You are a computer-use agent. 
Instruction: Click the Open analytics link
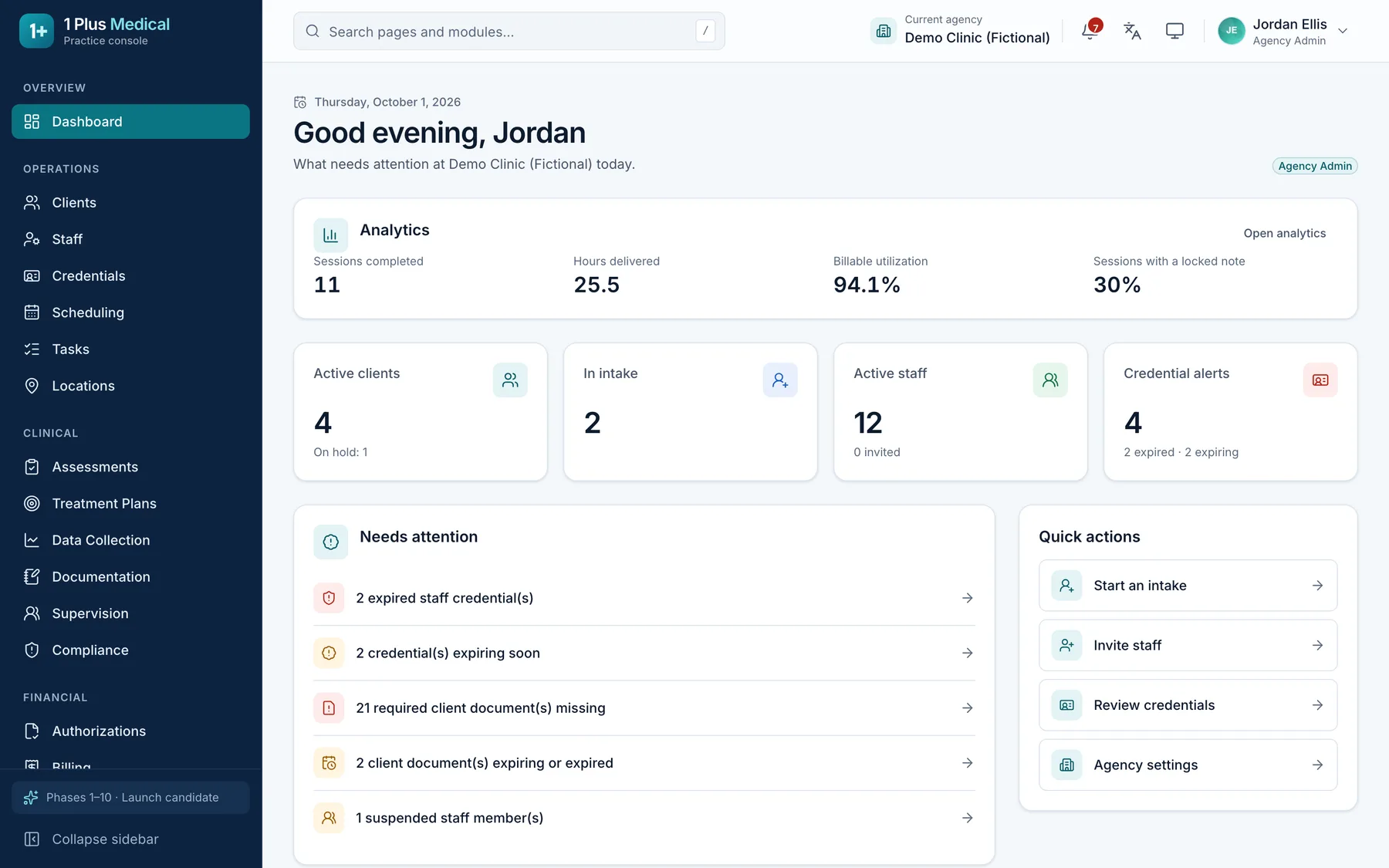click(x=1285, y=233)
